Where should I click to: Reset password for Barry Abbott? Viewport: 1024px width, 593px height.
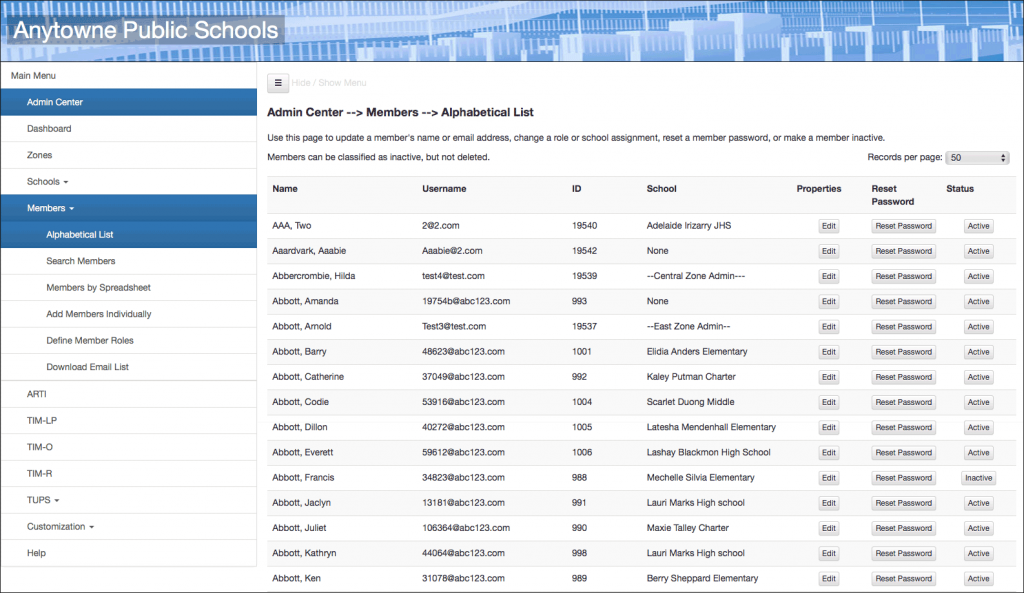coord(902,351)
